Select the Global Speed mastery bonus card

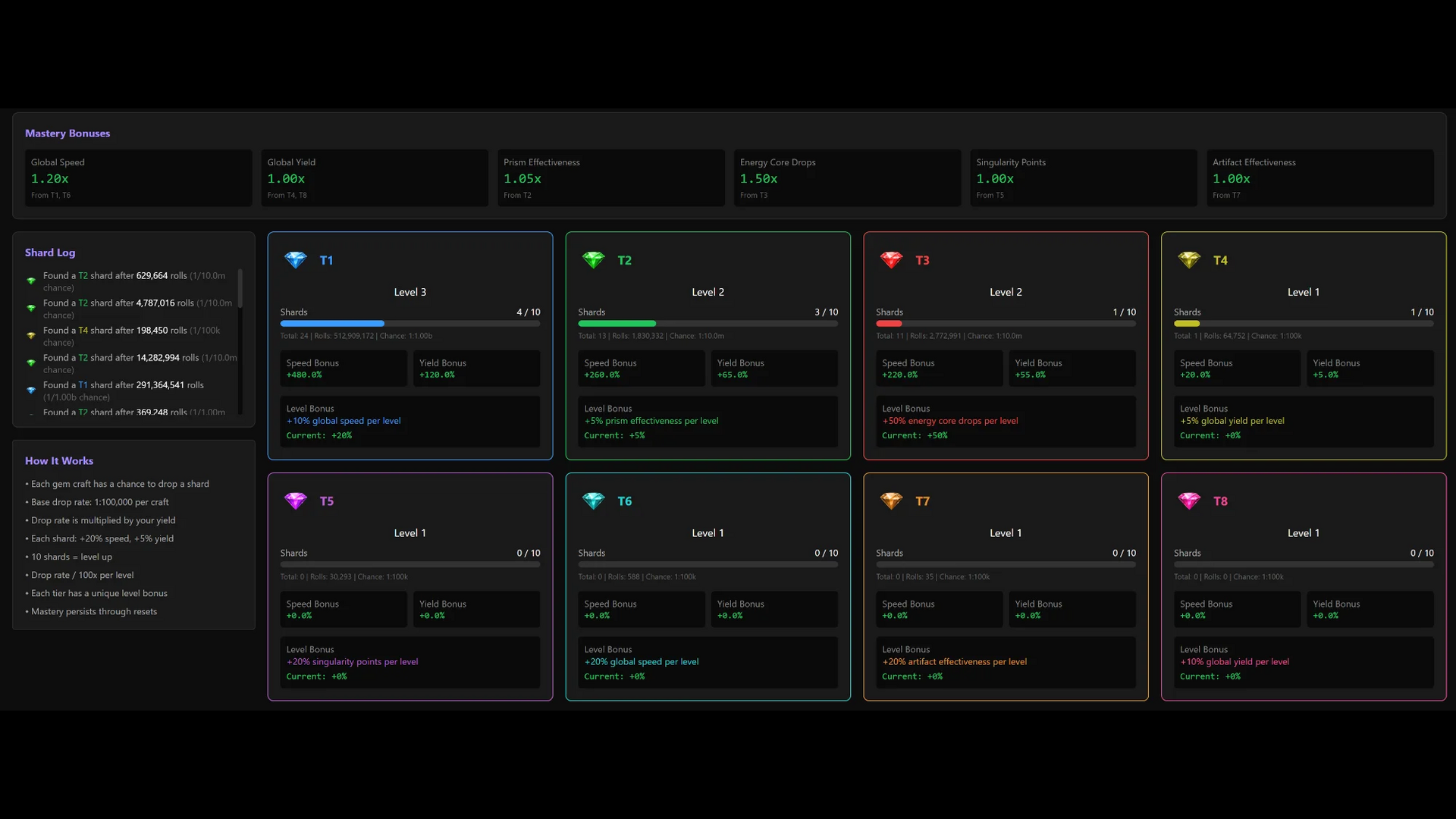[138, 178]
